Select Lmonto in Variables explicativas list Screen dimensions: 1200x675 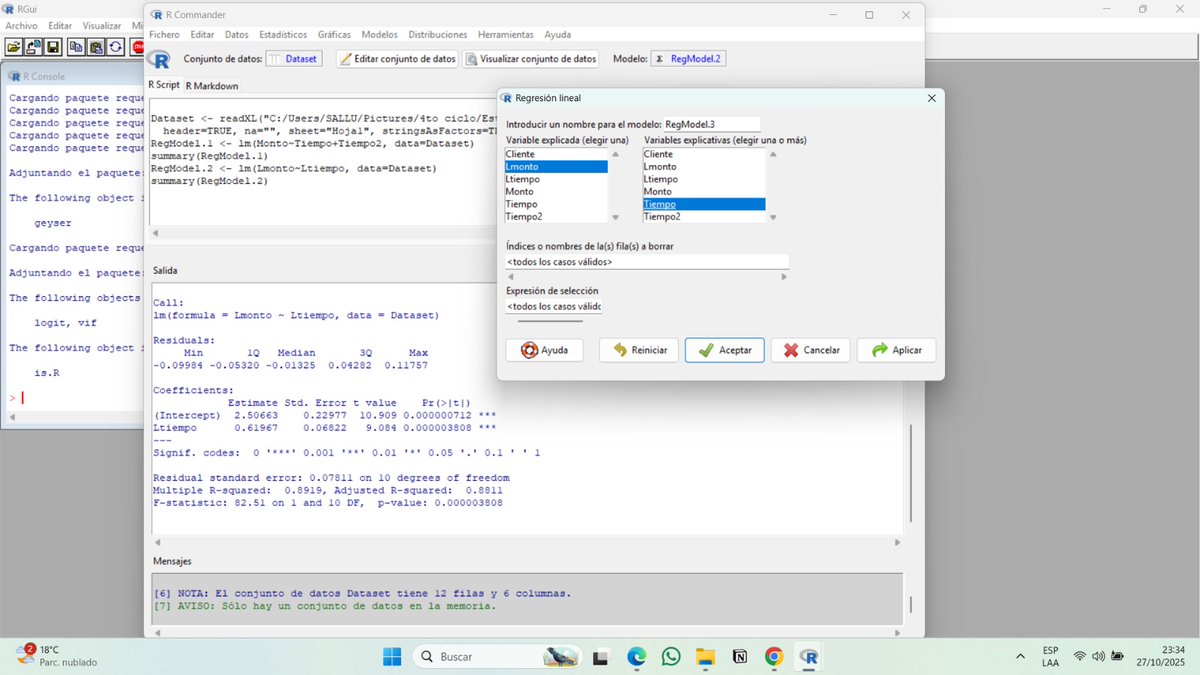click(x=704, y=167)
